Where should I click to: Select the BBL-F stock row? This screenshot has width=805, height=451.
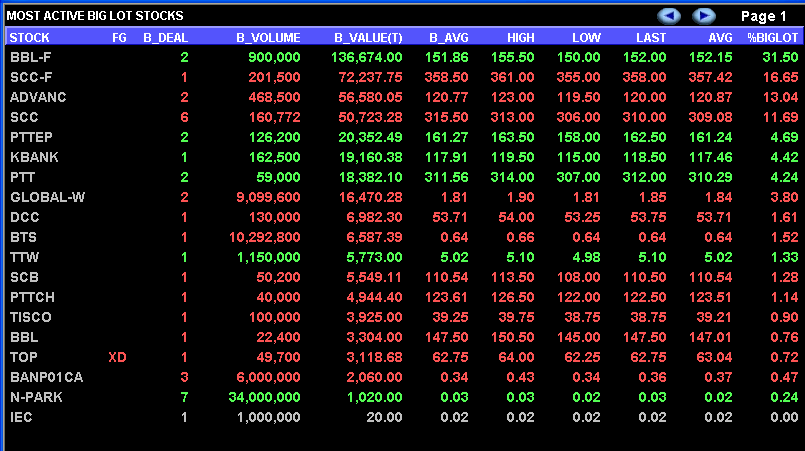[x=404, y=57]
